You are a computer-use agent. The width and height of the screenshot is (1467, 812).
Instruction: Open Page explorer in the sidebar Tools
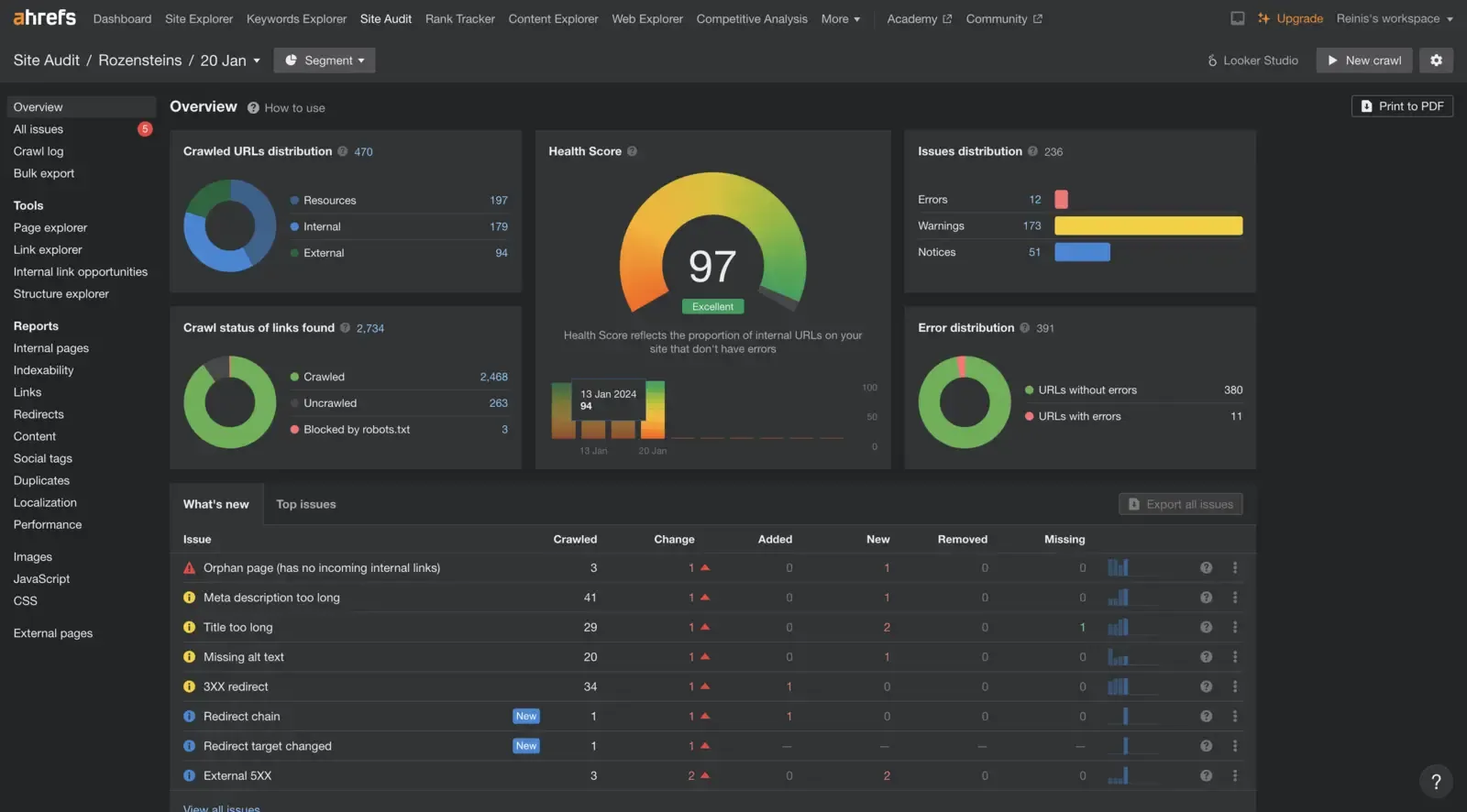[x=50, y=227]
